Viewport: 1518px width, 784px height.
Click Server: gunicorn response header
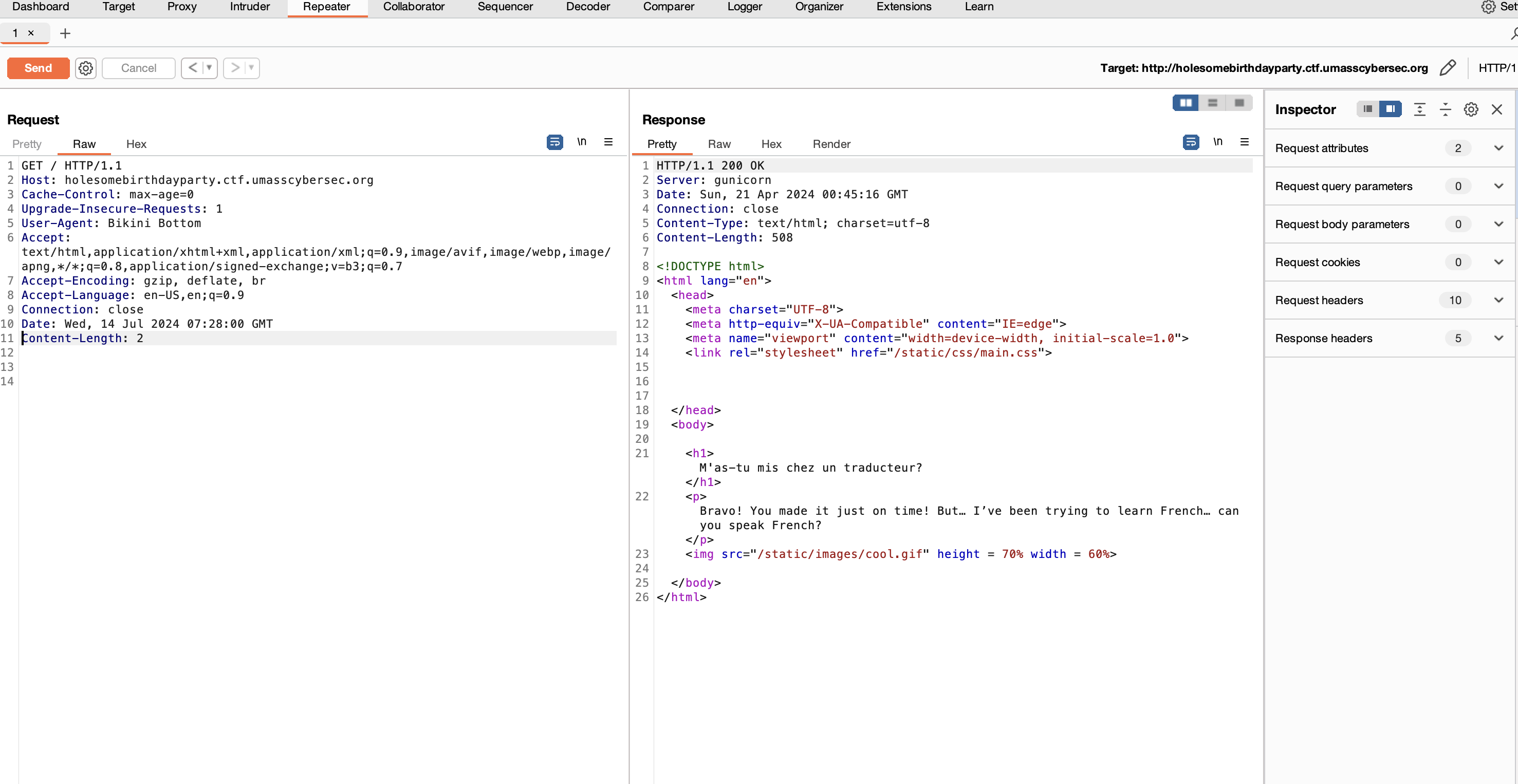[x=714, y=180]
